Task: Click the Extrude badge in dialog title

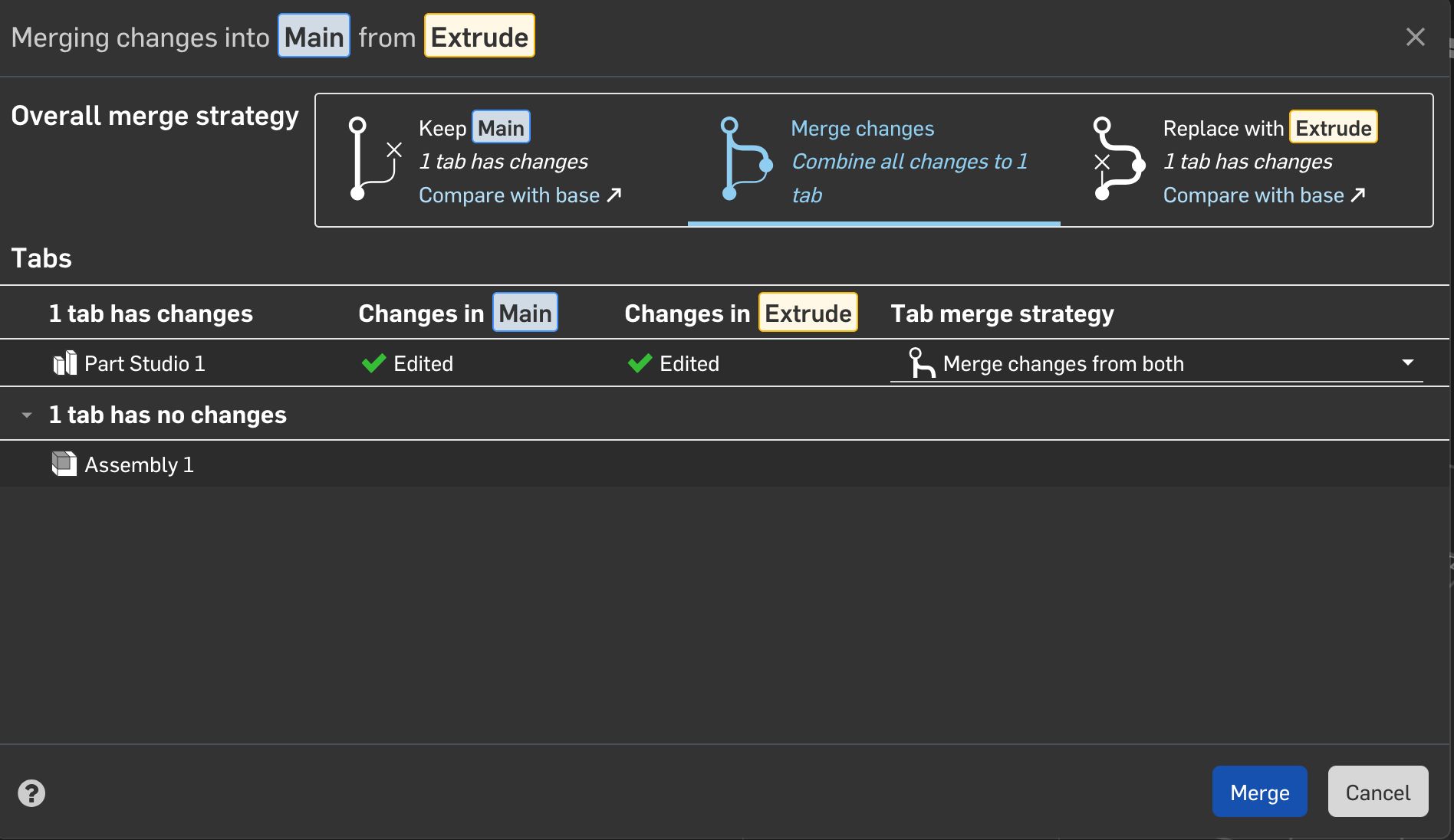Action: click(x=479, y=36)
